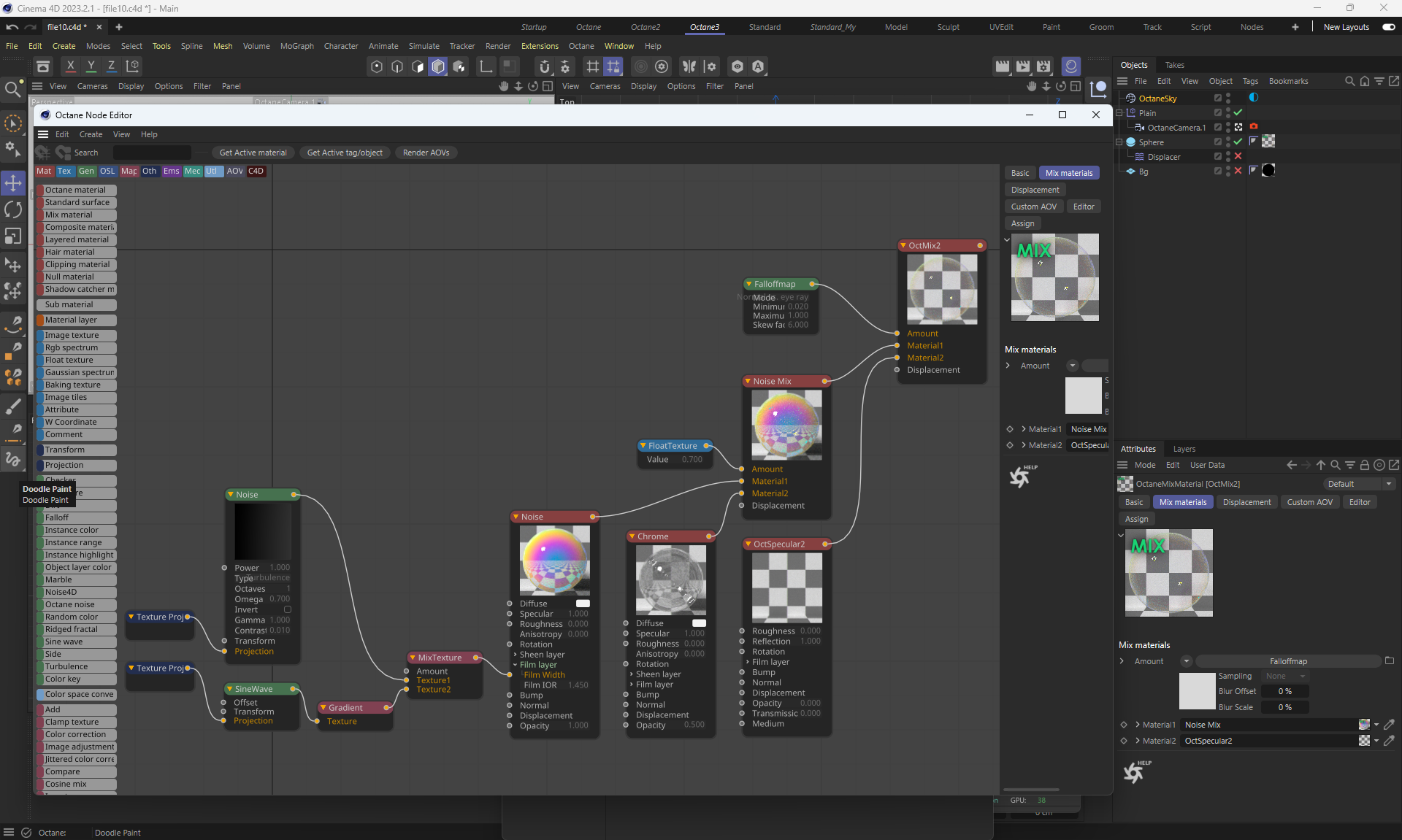The height and width of the screenshot is (840, 1402).
Task: Collapse the Sphere hierarchy in Objects
Action: [1119, 142]
